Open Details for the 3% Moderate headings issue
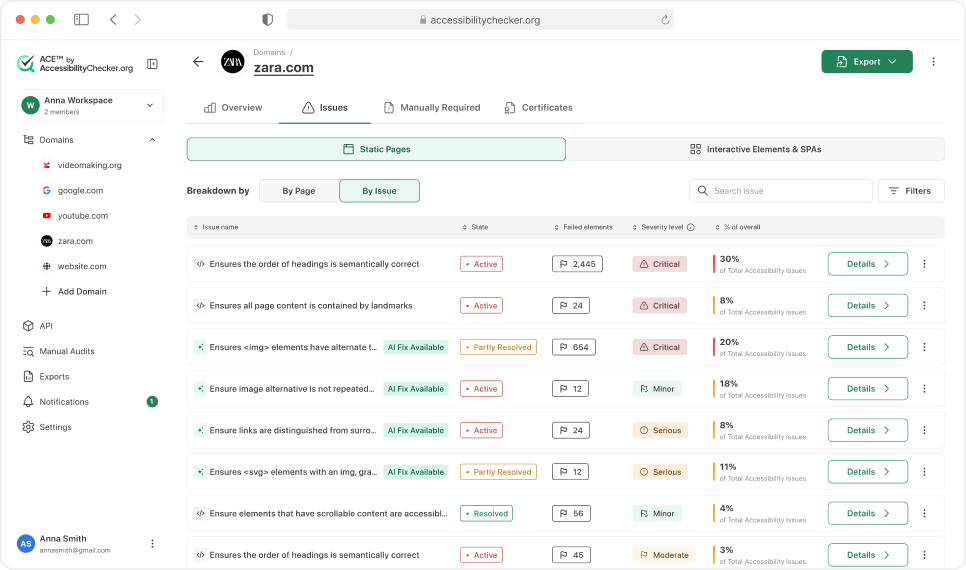Image resolution: width=966 pixels, height=570 pixels. pos(867,555)
